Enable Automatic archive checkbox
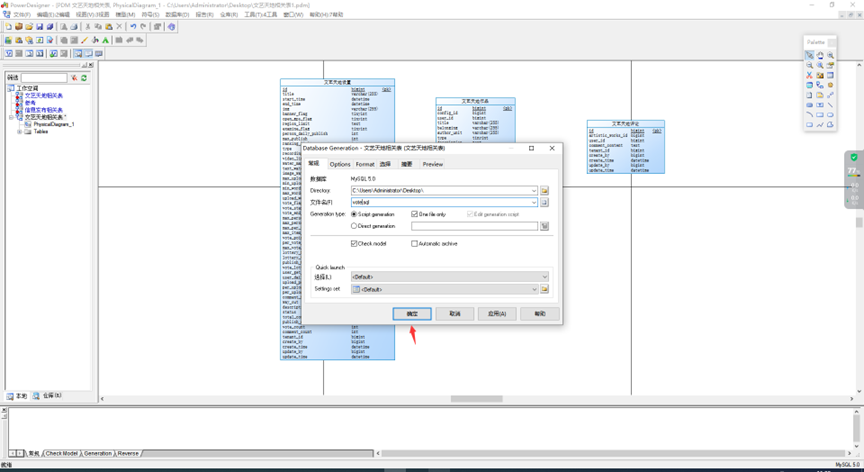Viewport: 864px width, 472px height. coord(414,243)
